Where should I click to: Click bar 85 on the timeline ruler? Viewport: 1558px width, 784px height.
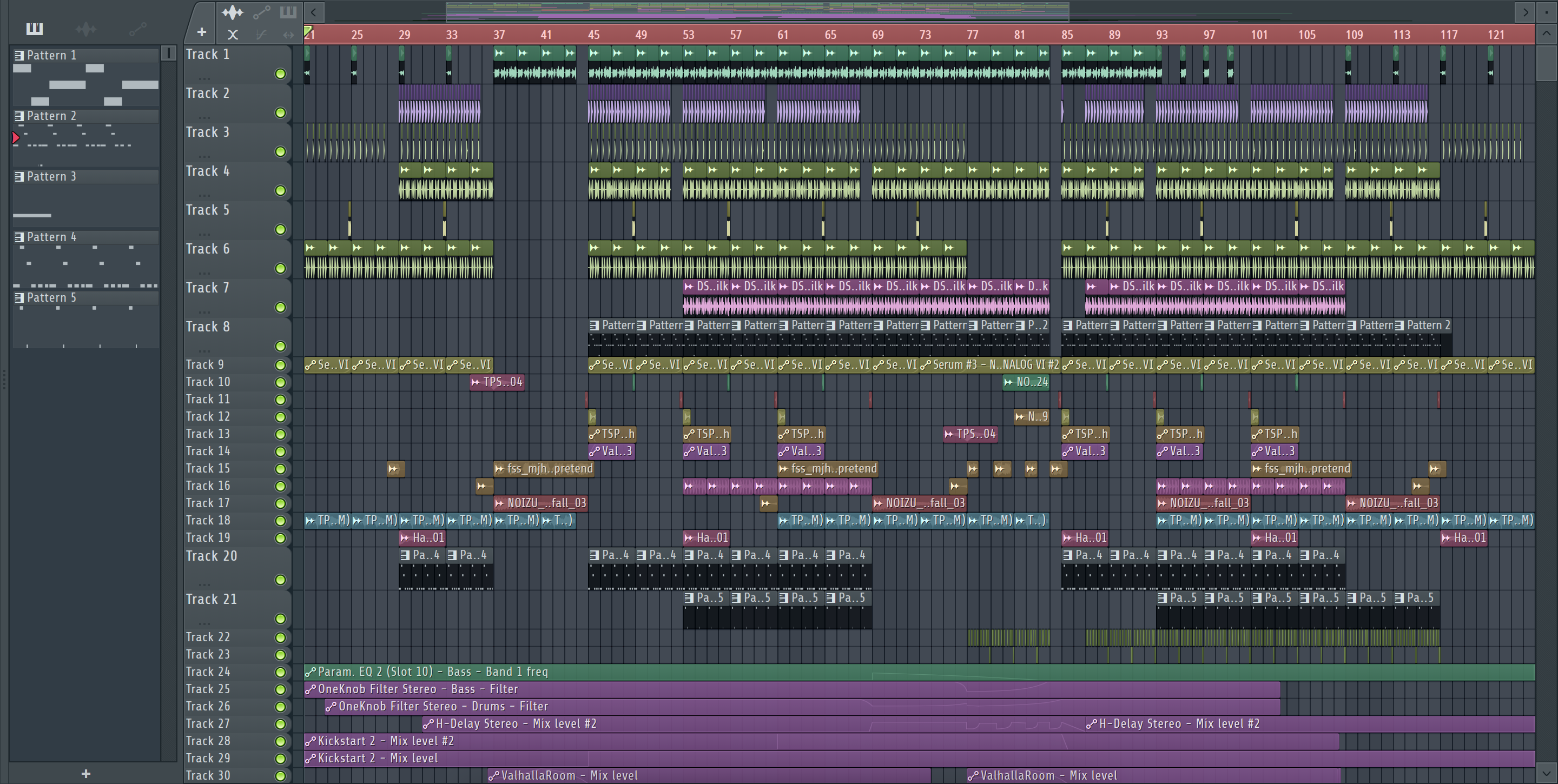(1067, 35)
